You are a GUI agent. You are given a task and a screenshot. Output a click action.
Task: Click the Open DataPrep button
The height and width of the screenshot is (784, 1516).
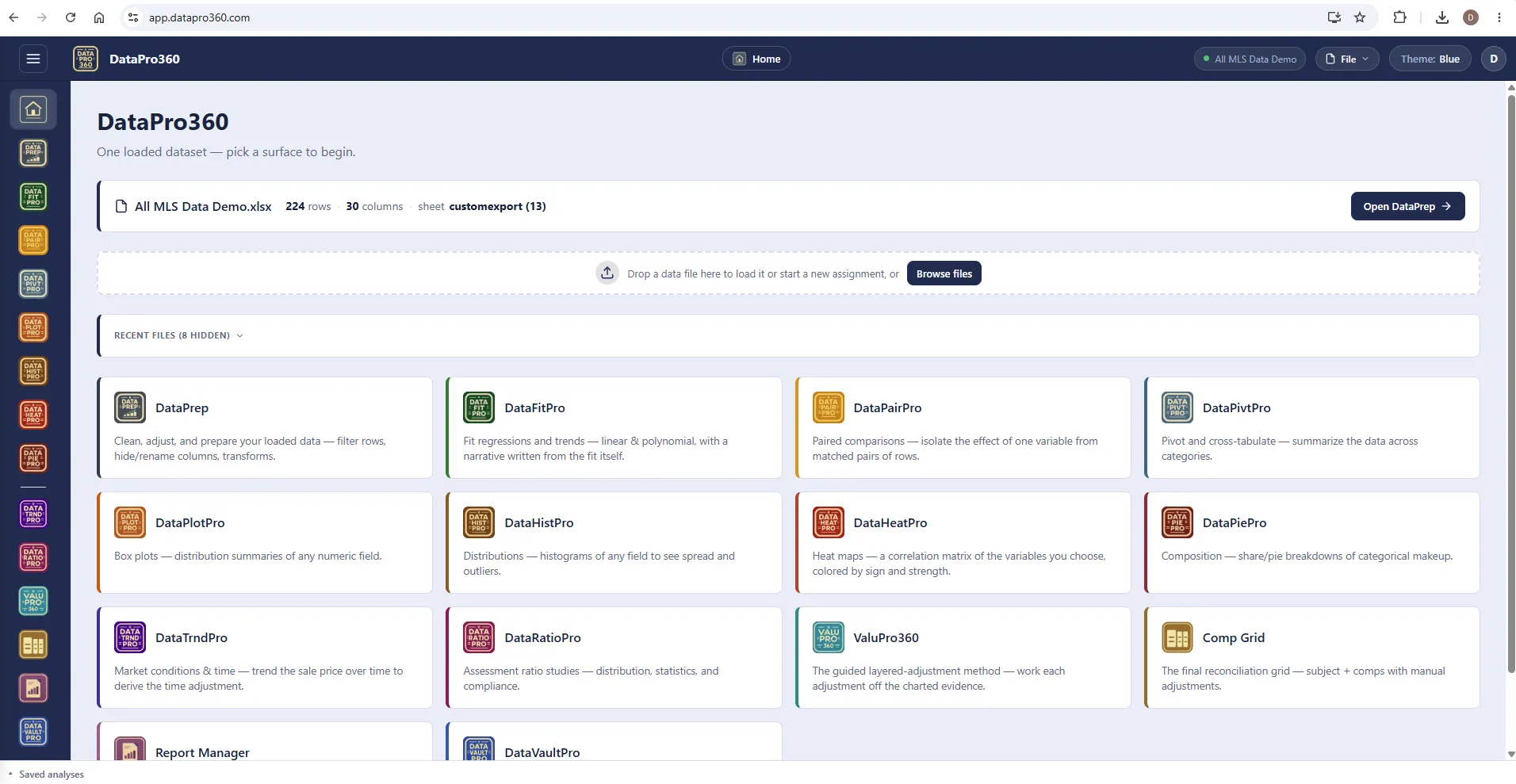(1407, 206)
